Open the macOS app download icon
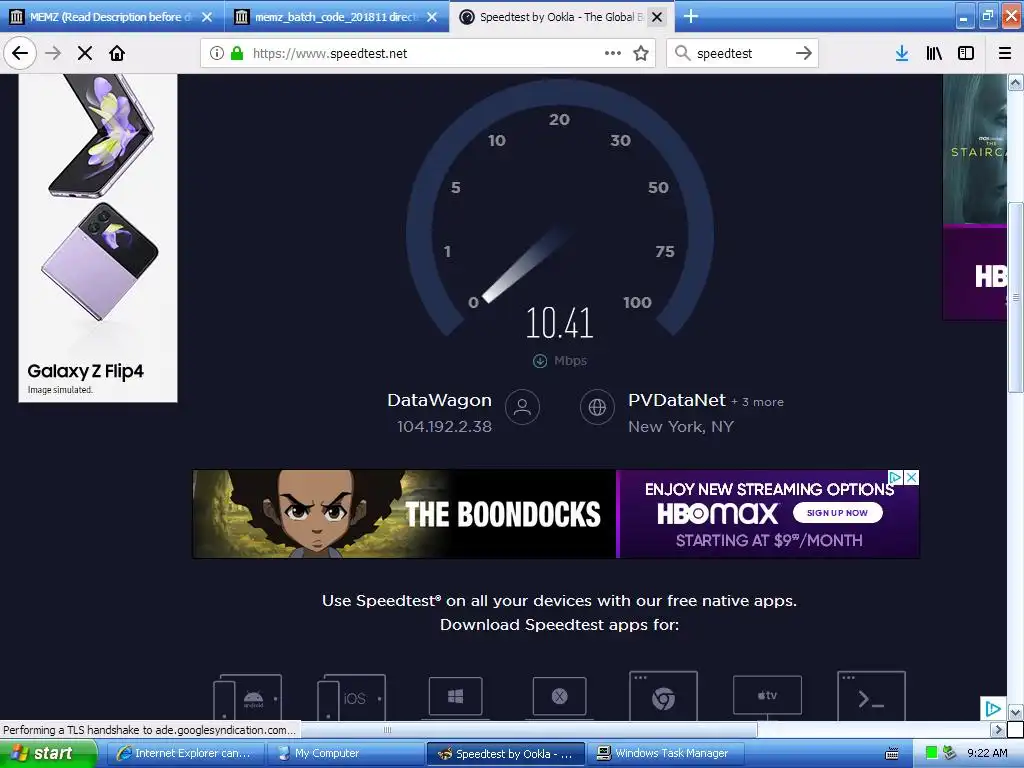This screenshot has width=1024, height=768. (560, 697)
